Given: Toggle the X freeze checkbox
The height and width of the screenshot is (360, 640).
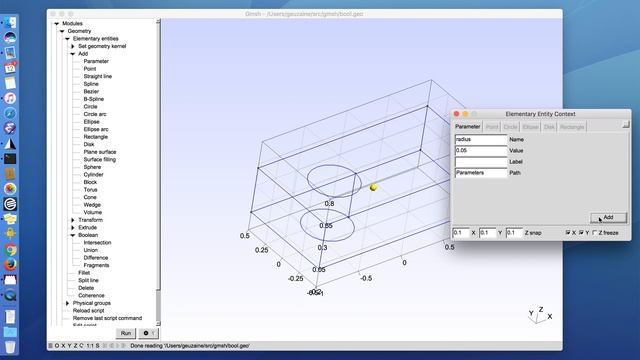Looking at the screenshot, I should [568, 232].
